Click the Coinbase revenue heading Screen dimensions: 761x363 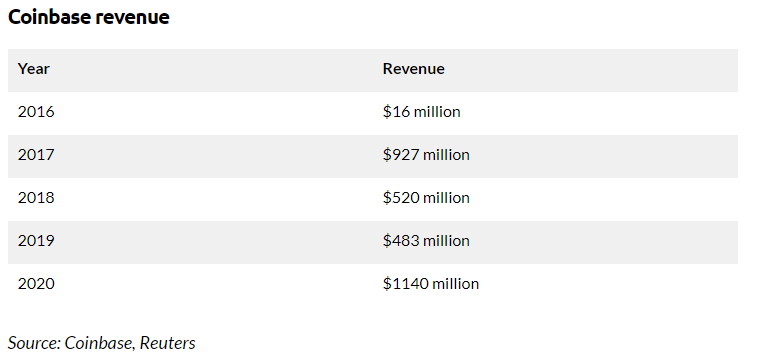tap(89, 17)
